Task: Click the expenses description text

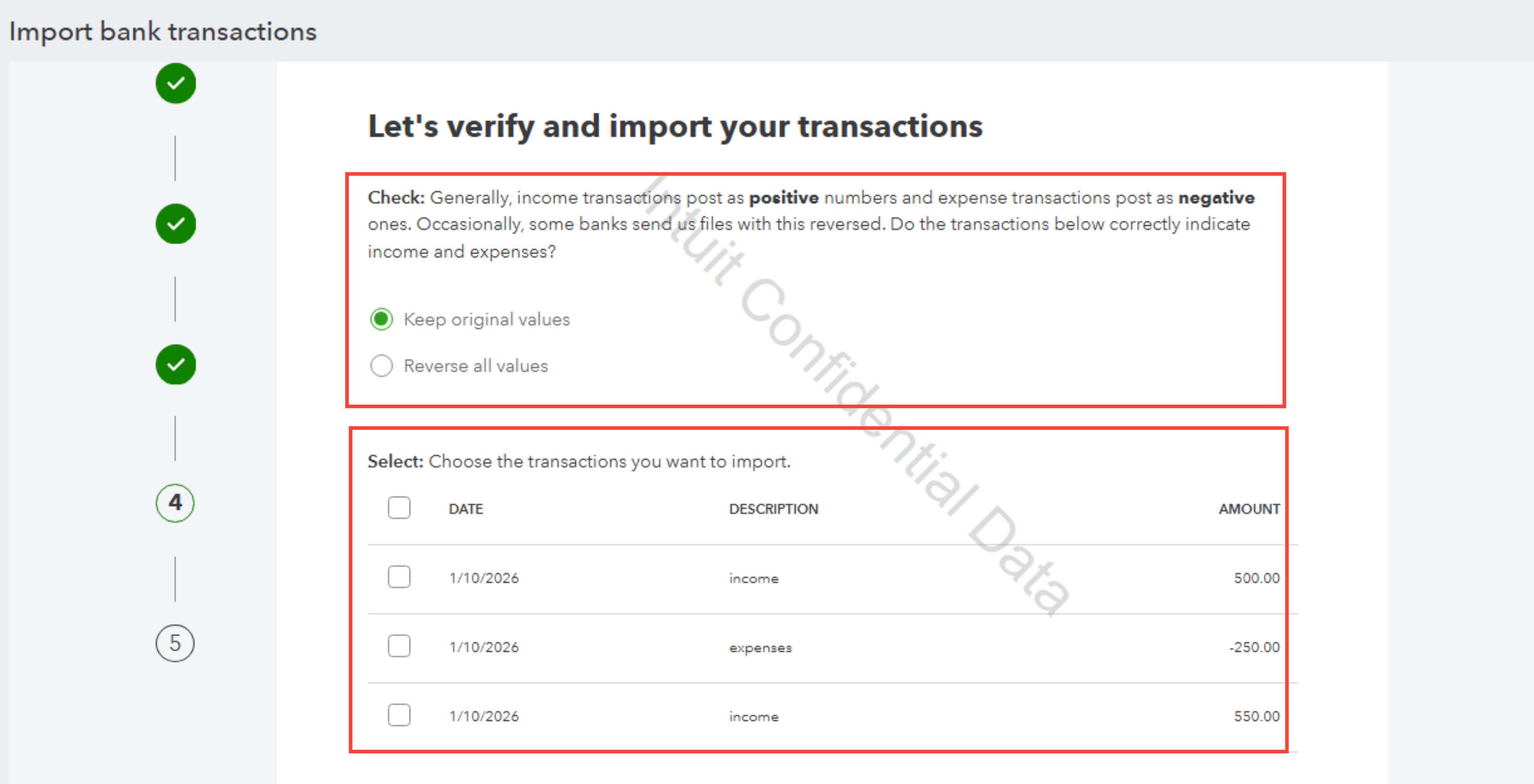Action: click(x=760, y=647)
